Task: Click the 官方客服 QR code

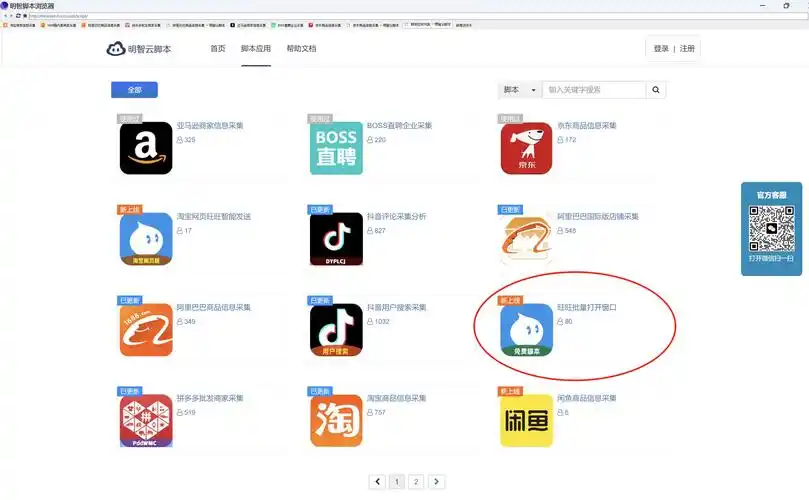Action: 772,229
